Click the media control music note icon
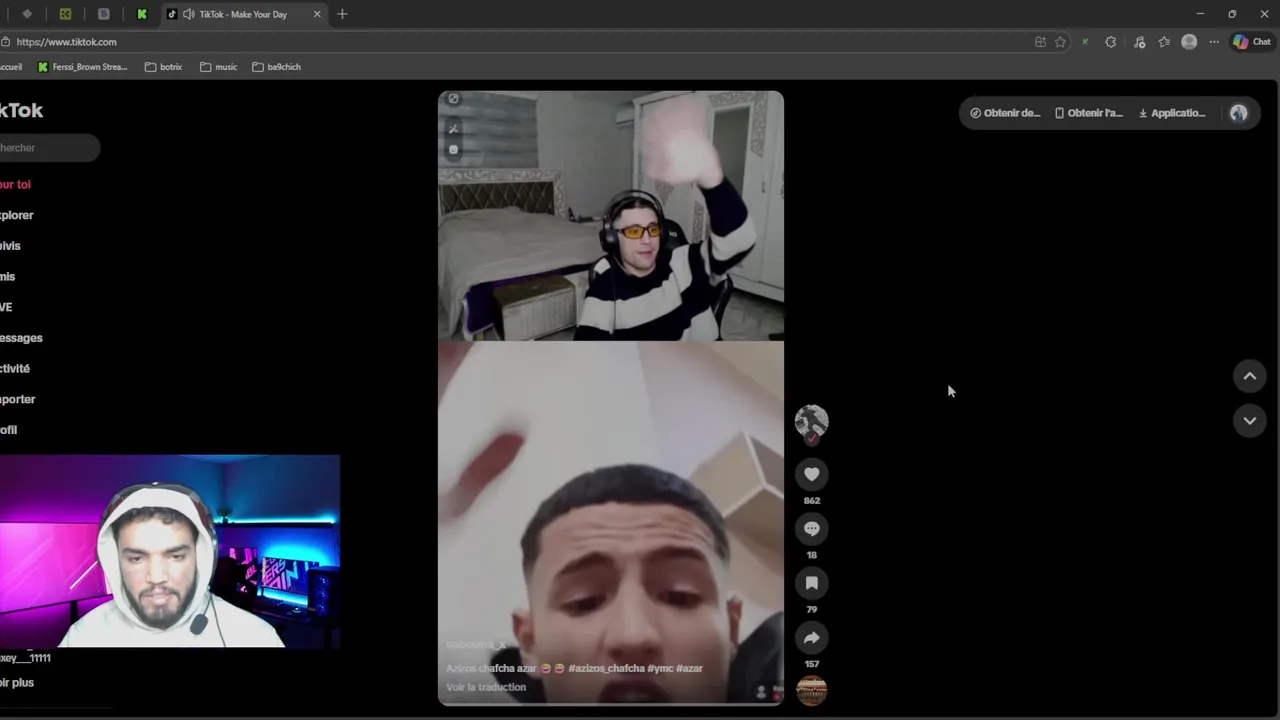Screen dimensions: 1280x720 (x=1139, y=42)
